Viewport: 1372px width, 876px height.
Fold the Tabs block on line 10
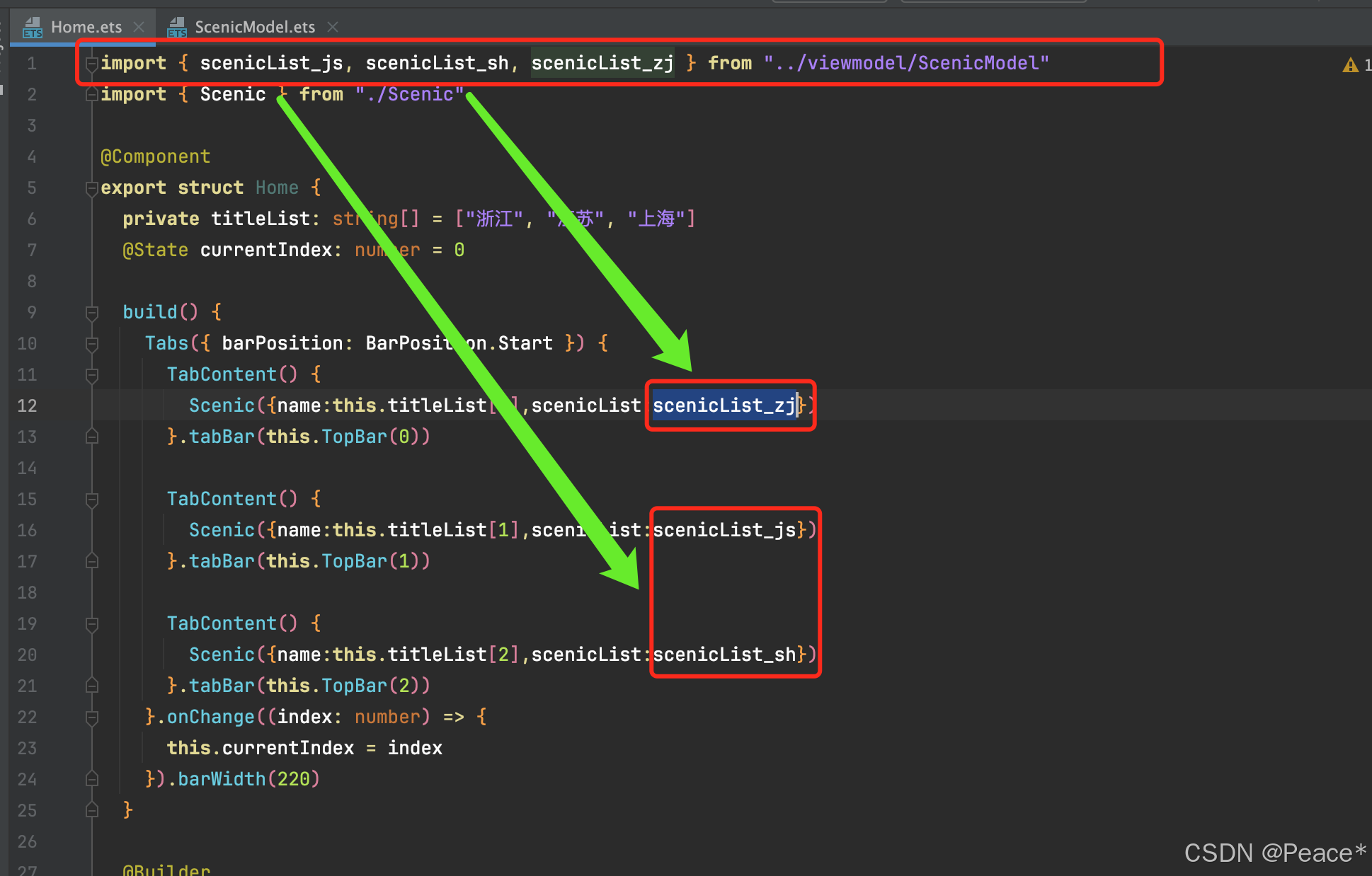tap(91, 344)
